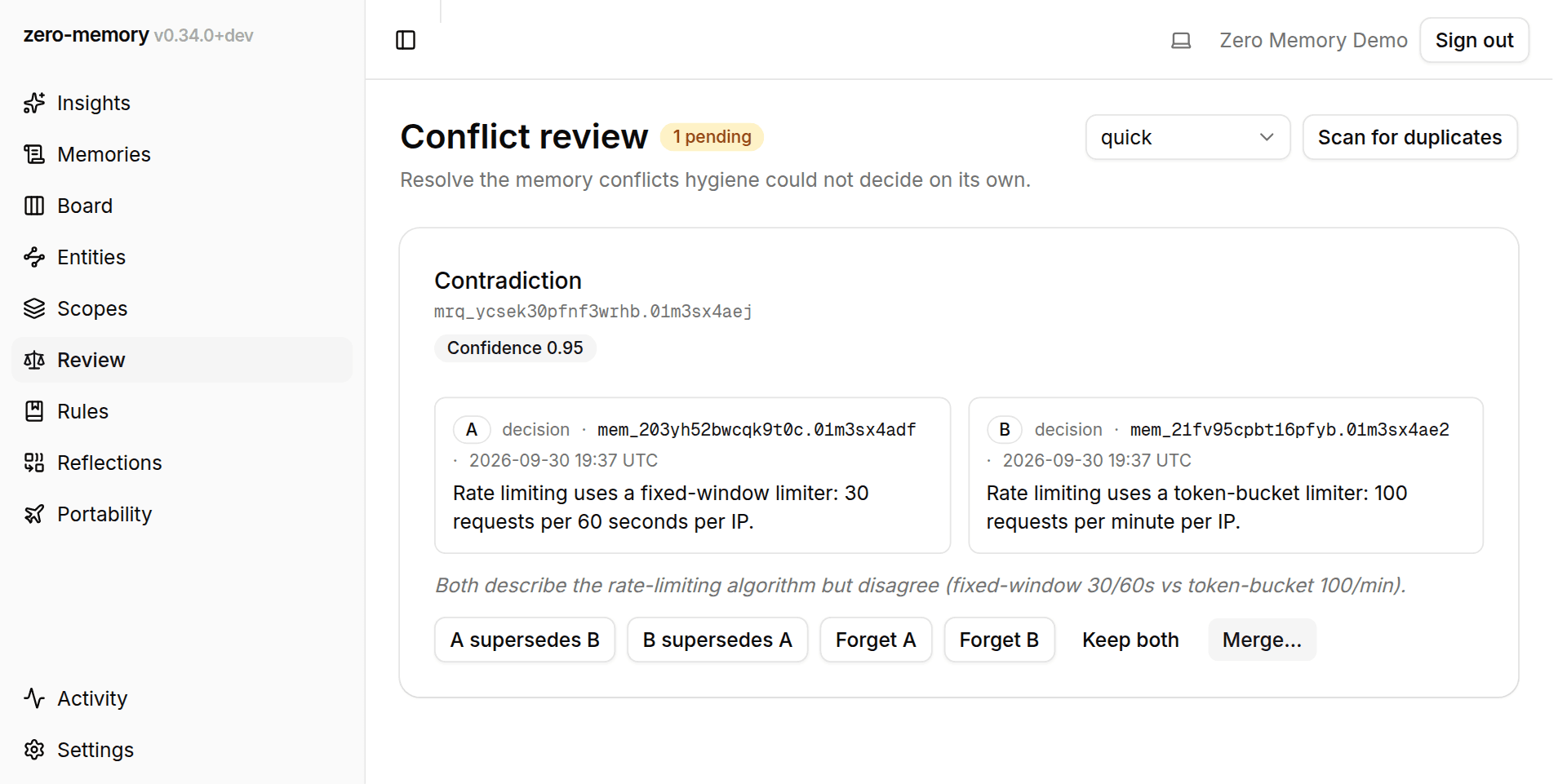Open Settings in sidebar
Screen dimensions: 1567x784
[x=182, y=750]
